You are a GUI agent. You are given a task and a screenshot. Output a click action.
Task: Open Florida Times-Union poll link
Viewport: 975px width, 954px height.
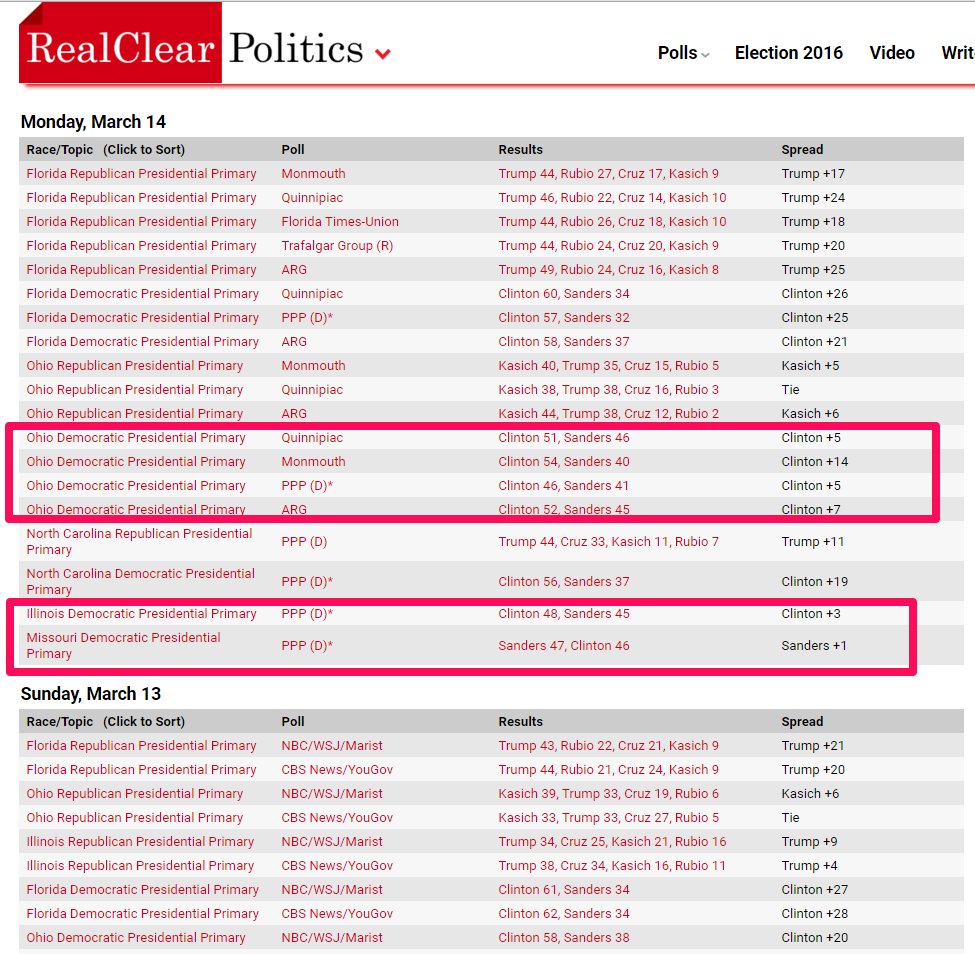pyautogui.click(x=340, y=221)
